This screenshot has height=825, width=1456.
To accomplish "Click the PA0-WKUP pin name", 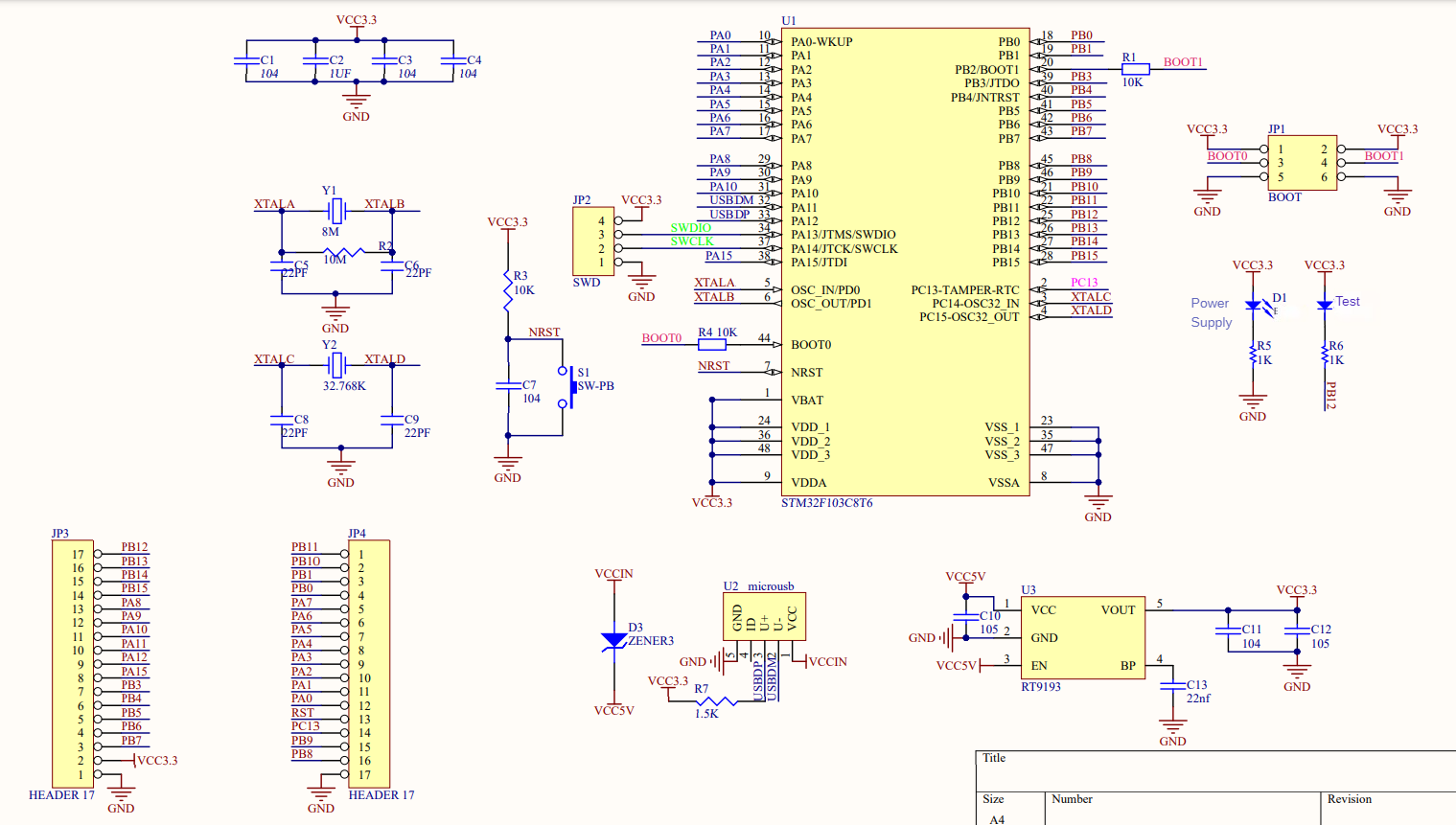I will pyautogui.click(x=821, y=42).
